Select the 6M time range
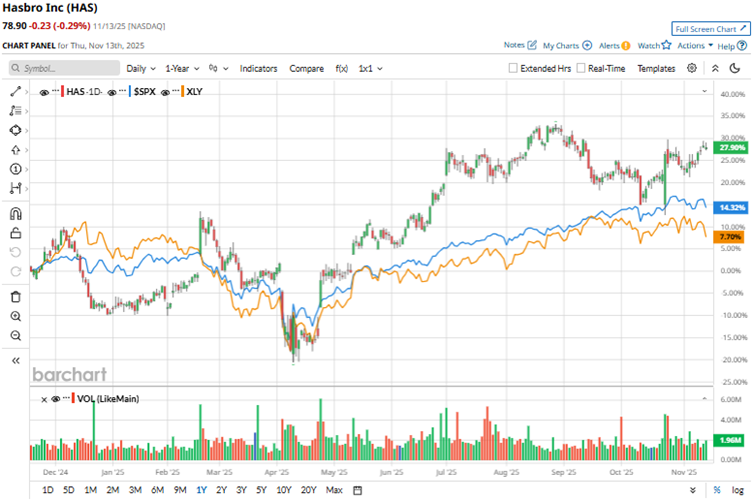The image size is (752, 500). (157, 490)
